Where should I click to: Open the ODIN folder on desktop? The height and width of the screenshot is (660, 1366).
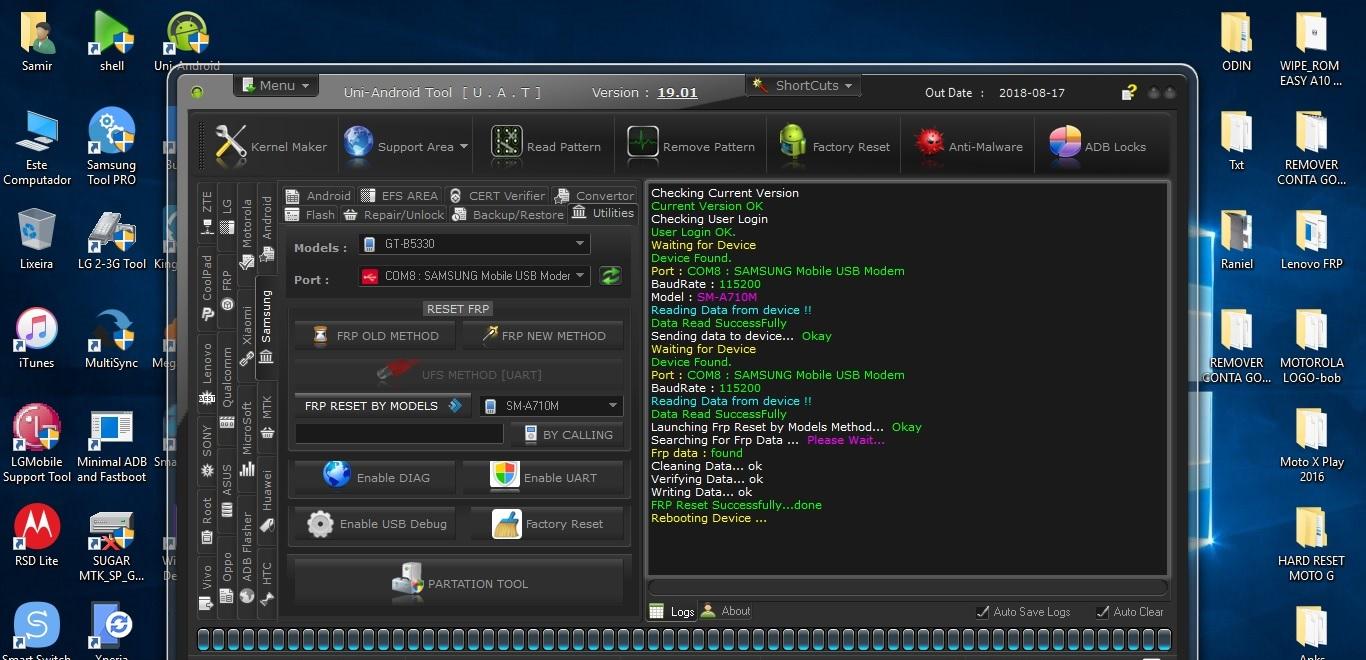(1237, 42)
